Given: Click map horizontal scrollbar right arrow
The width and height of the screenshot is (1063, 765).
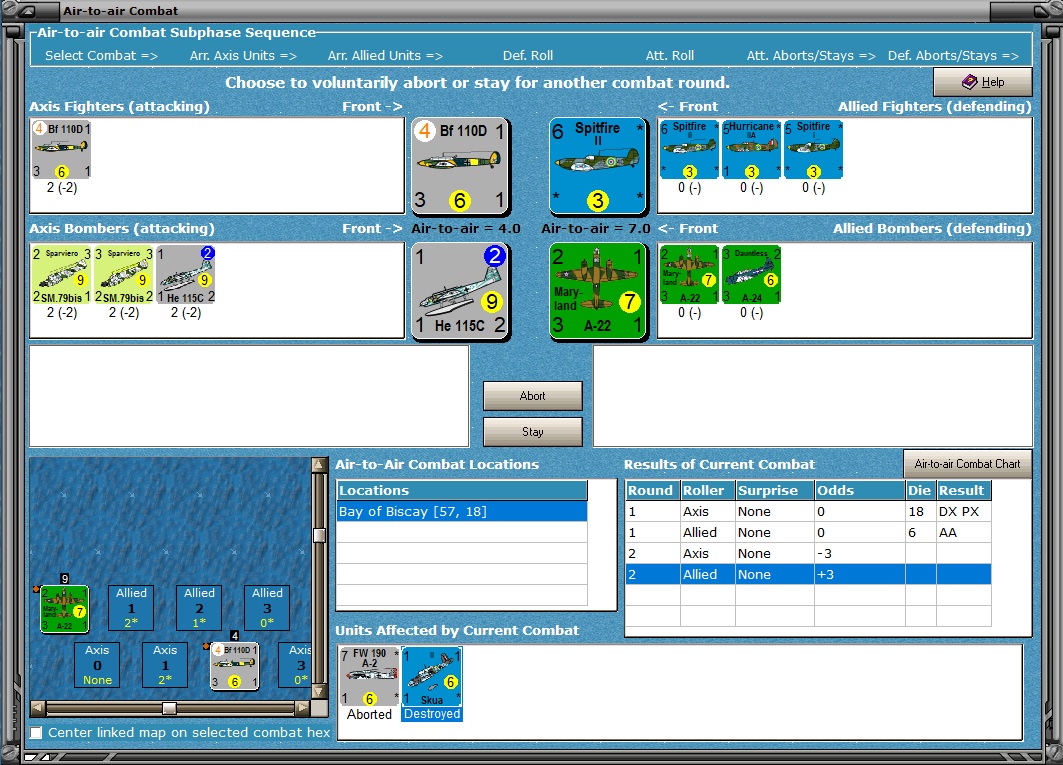Looking at the screenshot, I should (x=302, y=708).
